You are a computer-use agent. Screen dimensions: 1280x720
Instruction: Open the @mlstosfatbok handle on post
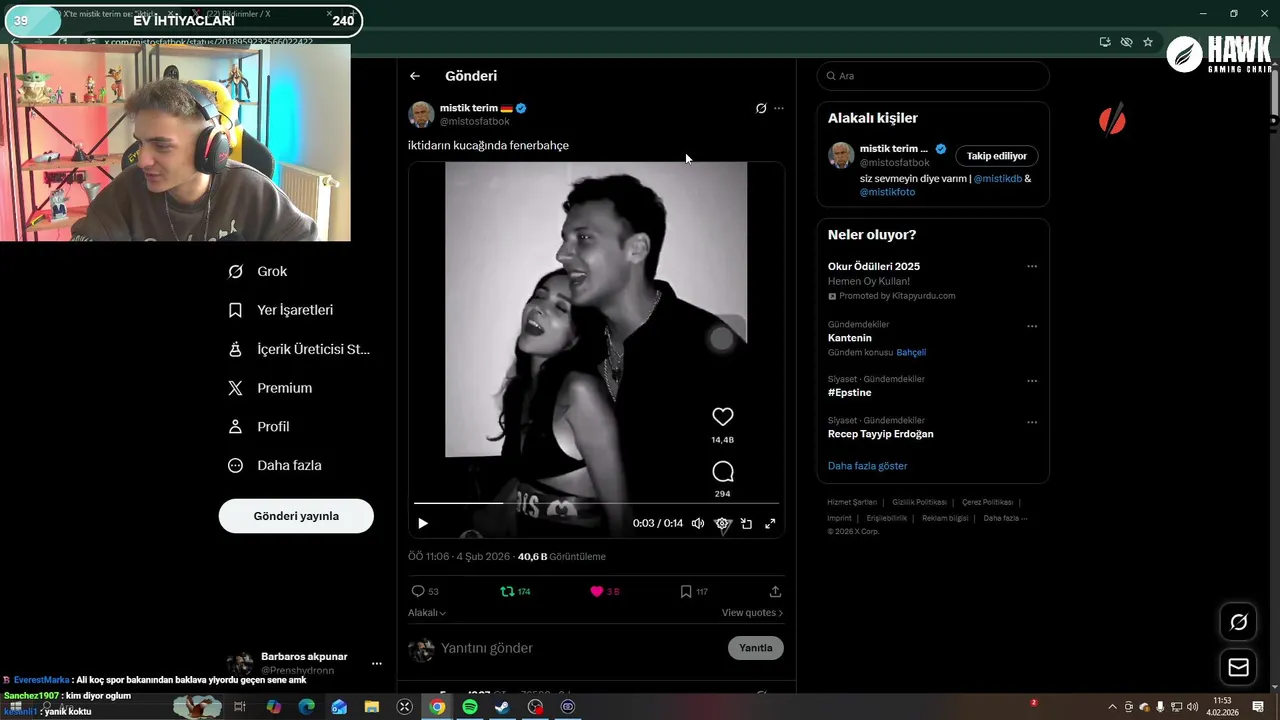475,121
